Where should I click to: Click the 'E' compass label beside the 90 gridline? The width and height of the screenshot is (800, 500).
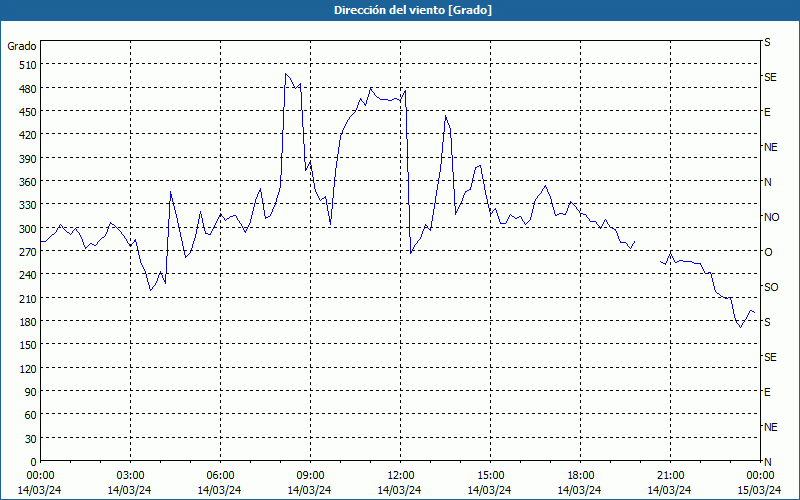pos(767,392)
